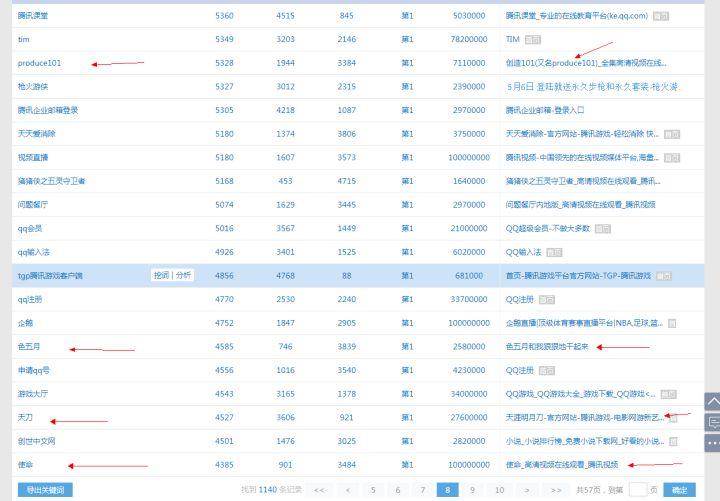Open the qq输入法 keyword link
The height and width of the screenshot is (501, 720).
click(x=34, y=252)
